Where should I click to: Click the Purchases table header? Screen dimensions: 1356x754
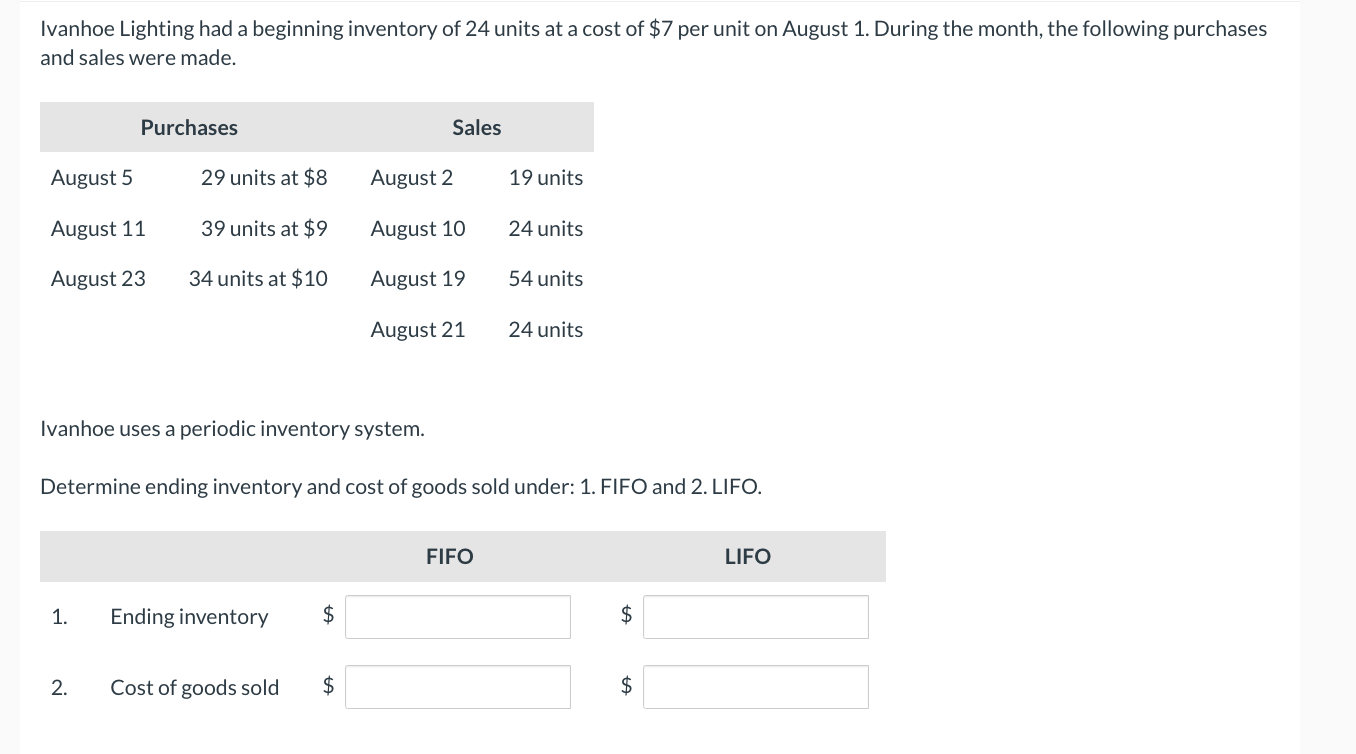(x=189, y=128)
